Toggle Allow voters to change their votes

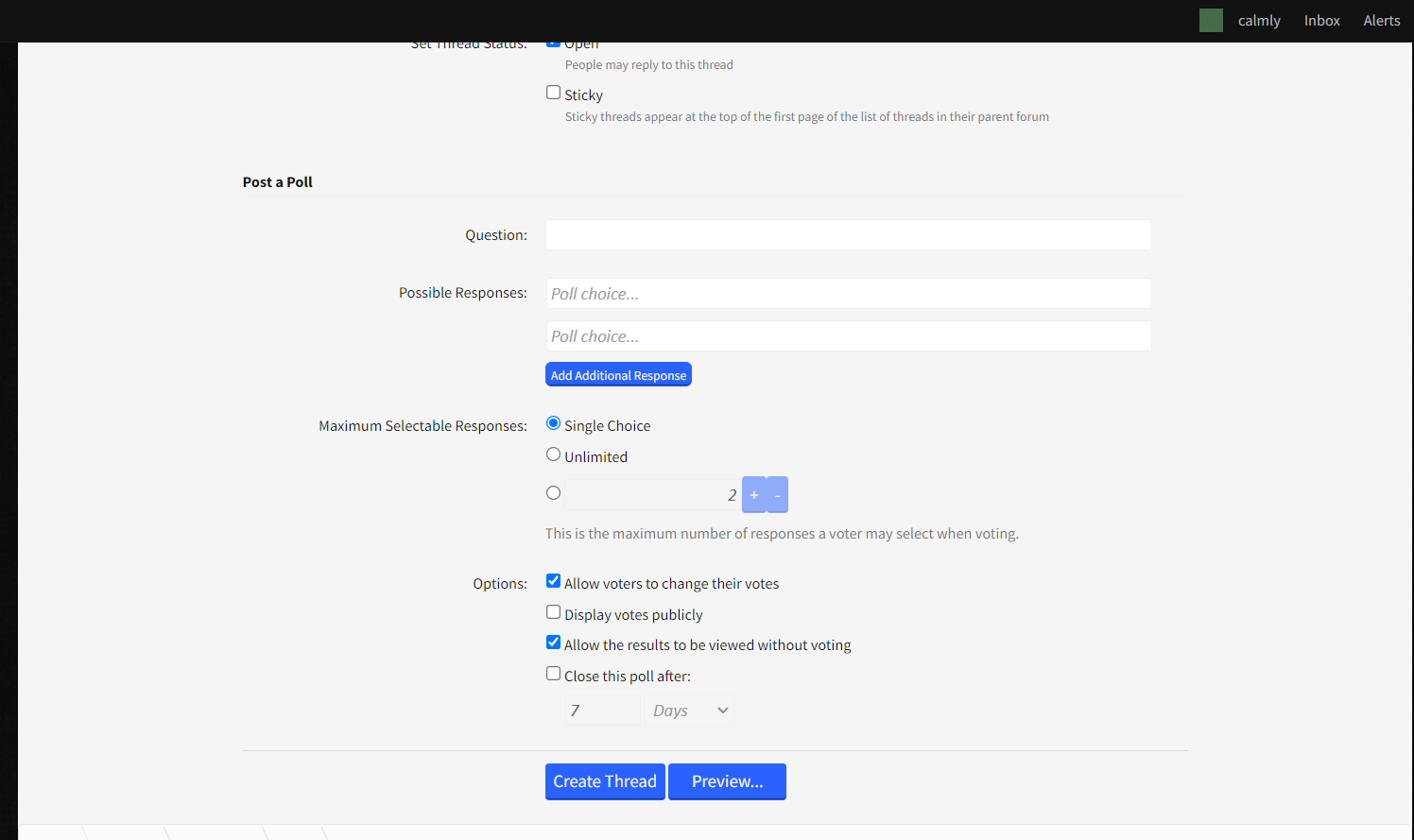553,581
